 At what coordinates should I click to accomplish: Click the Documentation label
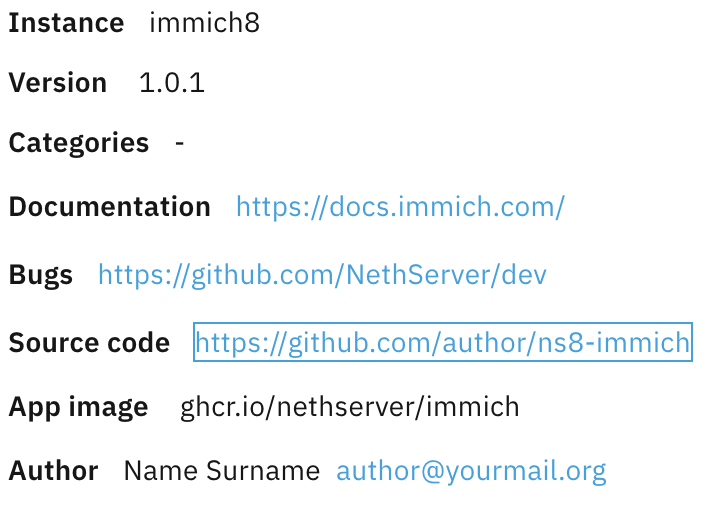point(109,207)
